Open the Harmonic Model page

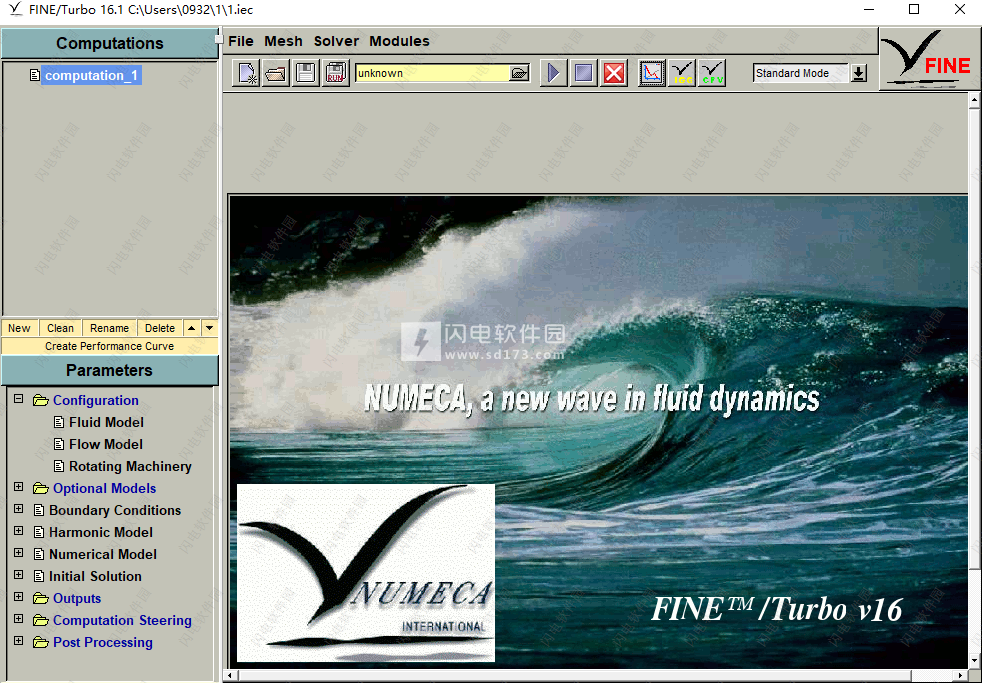click(x=101, y=532)
